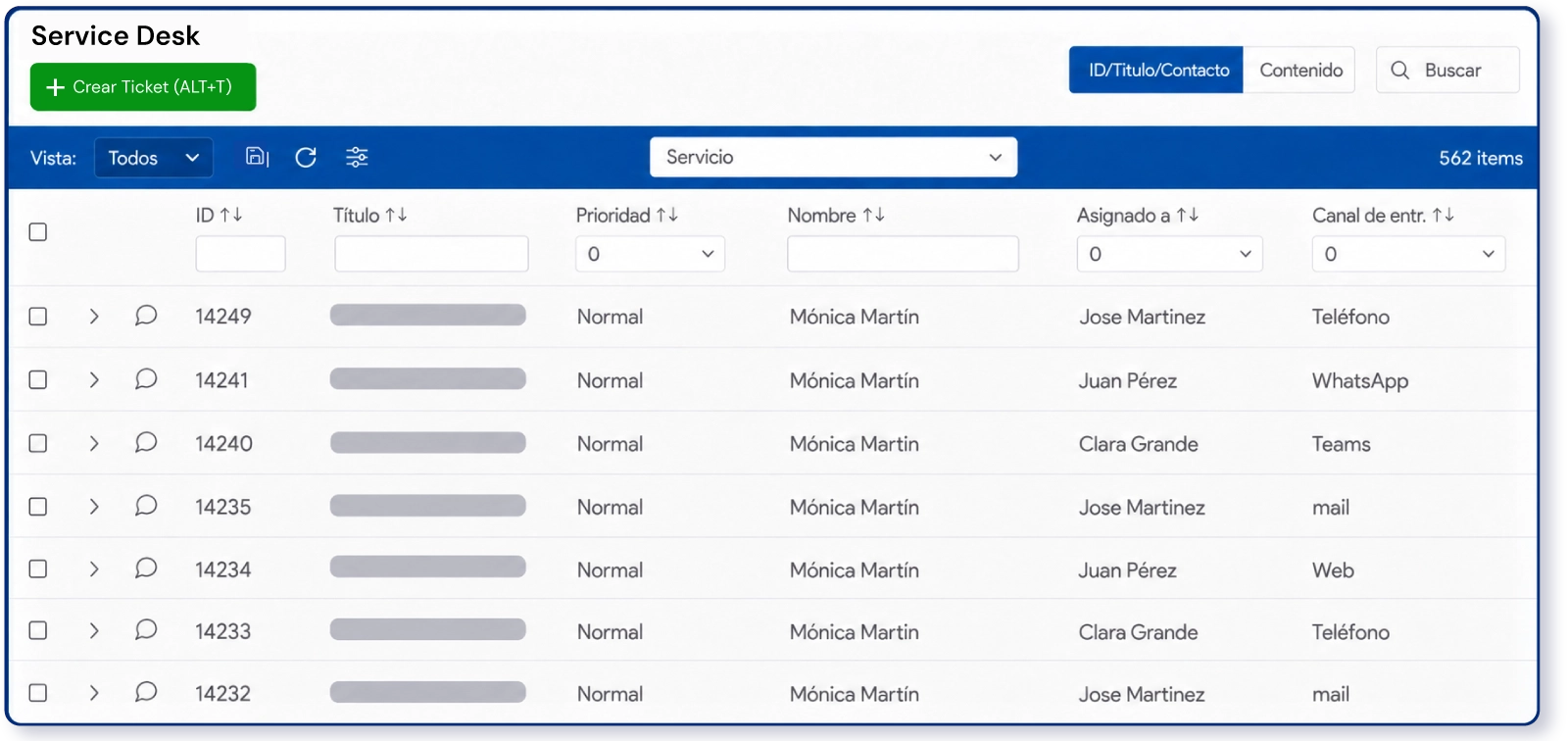This screenshot has height=741, width=1568.
Task: Check the select-all header checkbox
Action: [x=38, y=232]
